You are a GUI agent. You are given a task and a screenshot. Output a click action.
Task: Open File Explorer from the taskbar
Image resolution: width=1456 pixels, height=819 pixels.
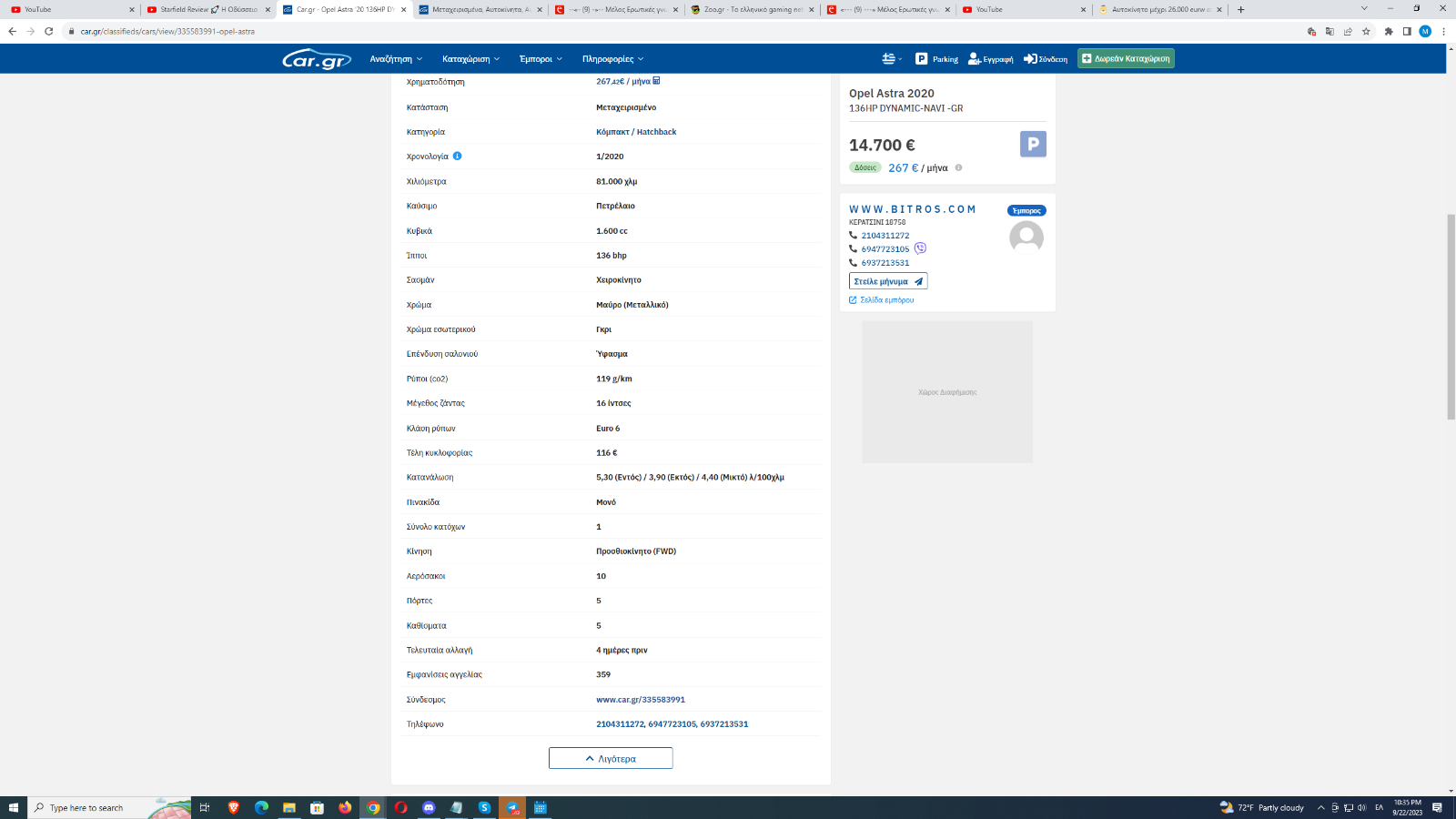(289, 807)
